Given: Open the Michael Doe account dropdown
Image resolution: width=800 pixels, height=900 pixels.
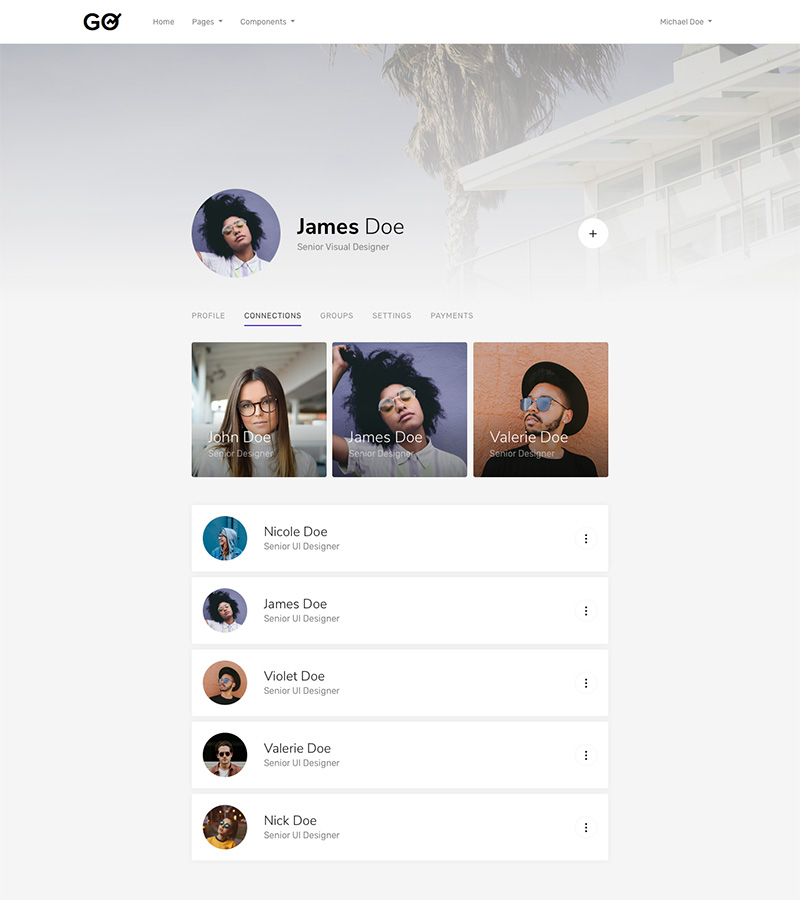Looking at the screenshot, I should point(686,22).
